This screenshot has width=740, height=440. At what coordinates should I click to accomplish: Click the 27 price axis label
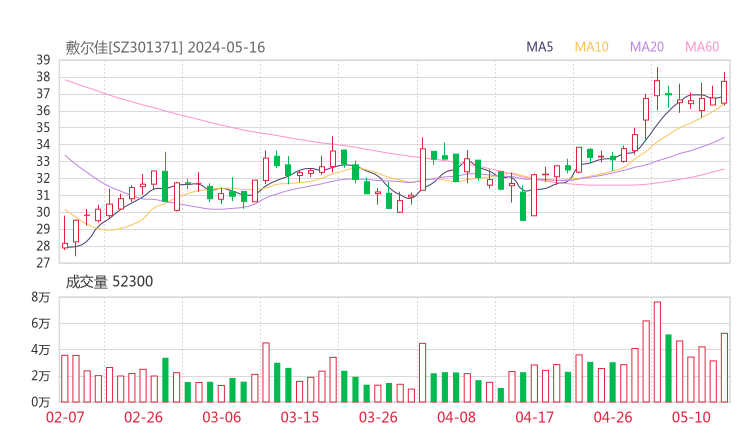click(43, 263)
